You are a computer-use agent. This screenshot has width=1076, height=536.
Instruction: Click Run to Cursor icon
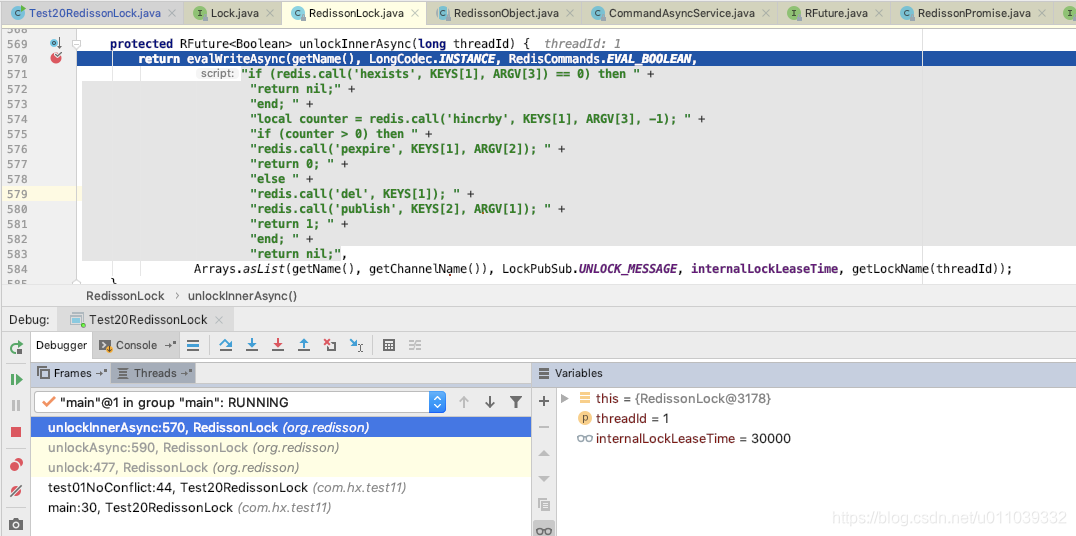coord(356,345)
